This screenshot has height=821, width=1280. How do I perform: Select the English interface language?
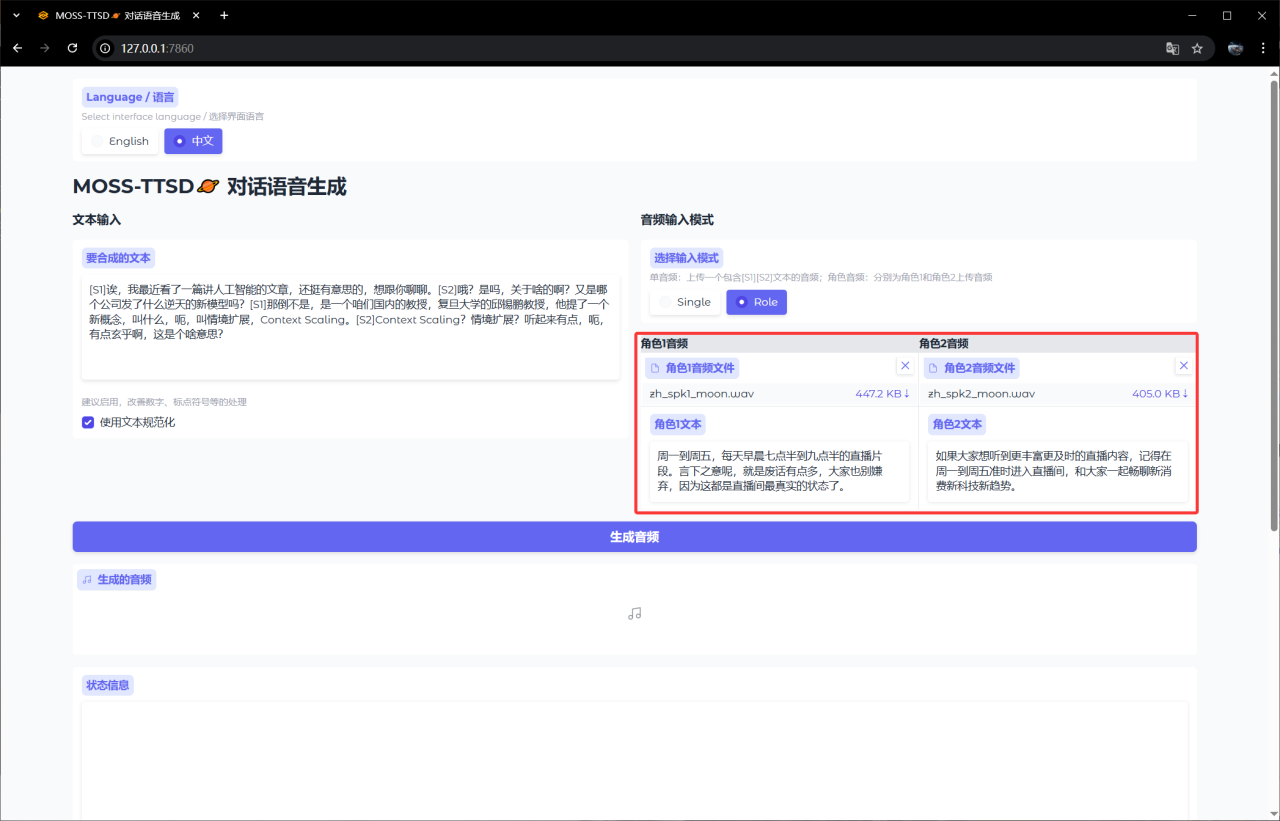(120, 141)
